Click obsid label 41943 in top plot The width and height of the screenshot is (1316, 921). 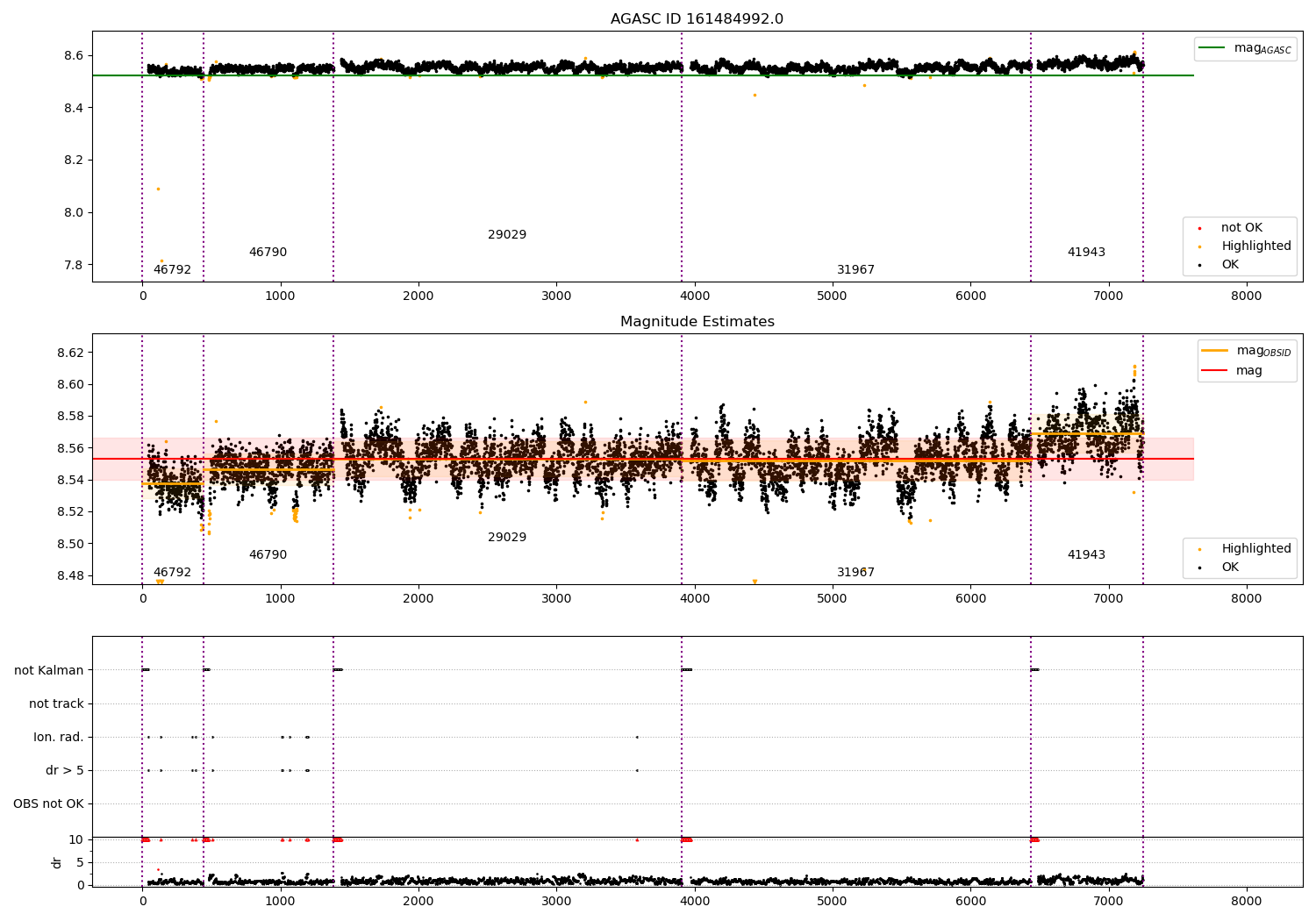1086,253
